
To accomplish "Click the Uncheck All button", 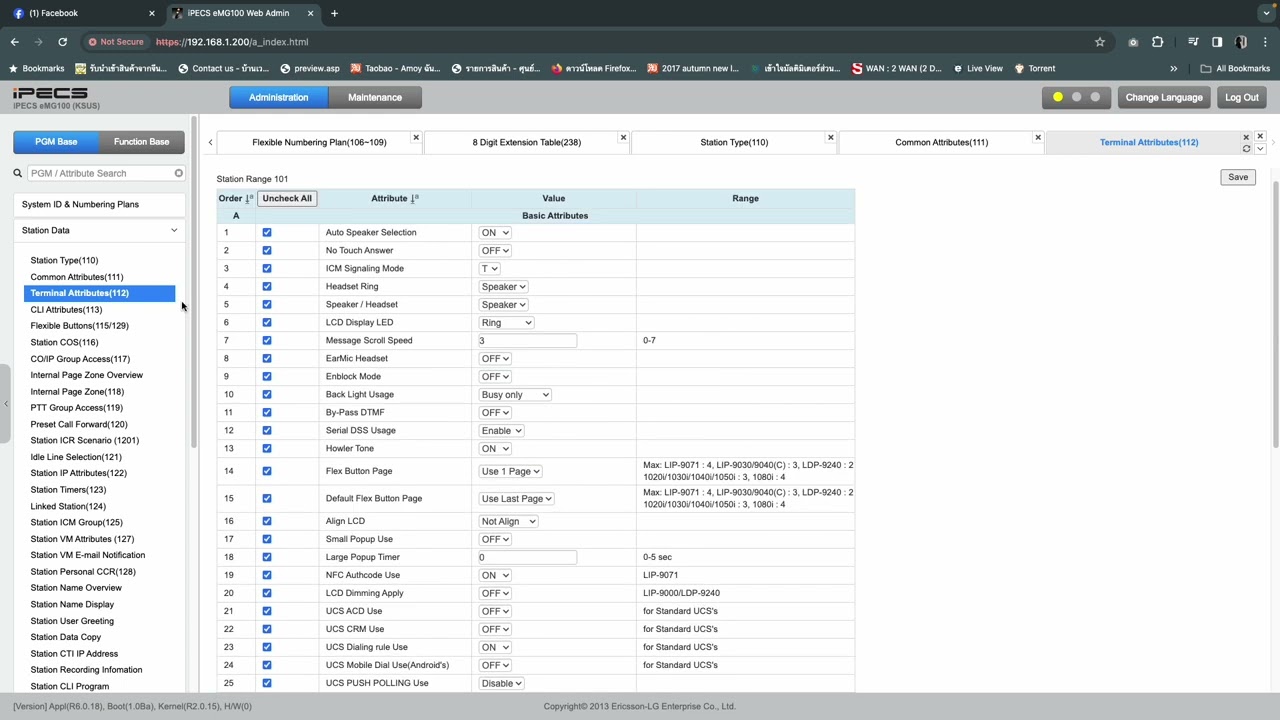I will pos(287,198).
